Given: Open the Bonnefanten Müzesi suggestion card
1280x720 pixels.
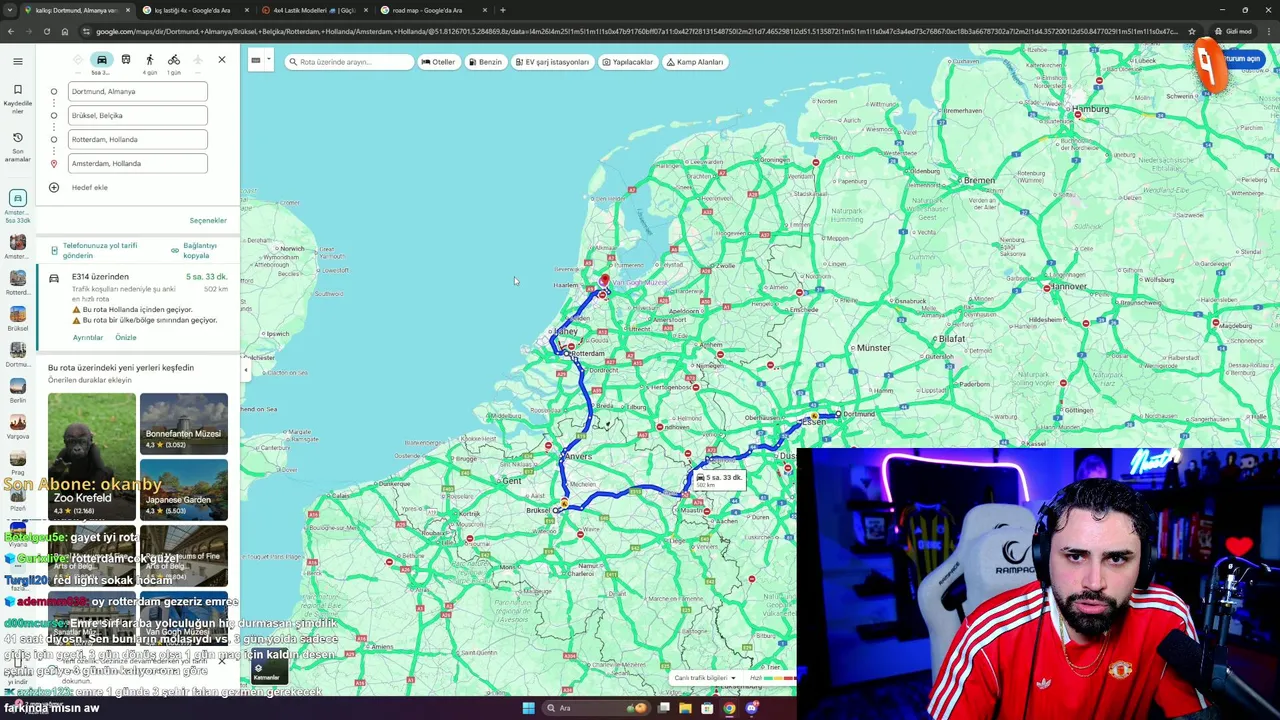Looking at the screenshot, I should pyautogui.click(x=184, y=423).
